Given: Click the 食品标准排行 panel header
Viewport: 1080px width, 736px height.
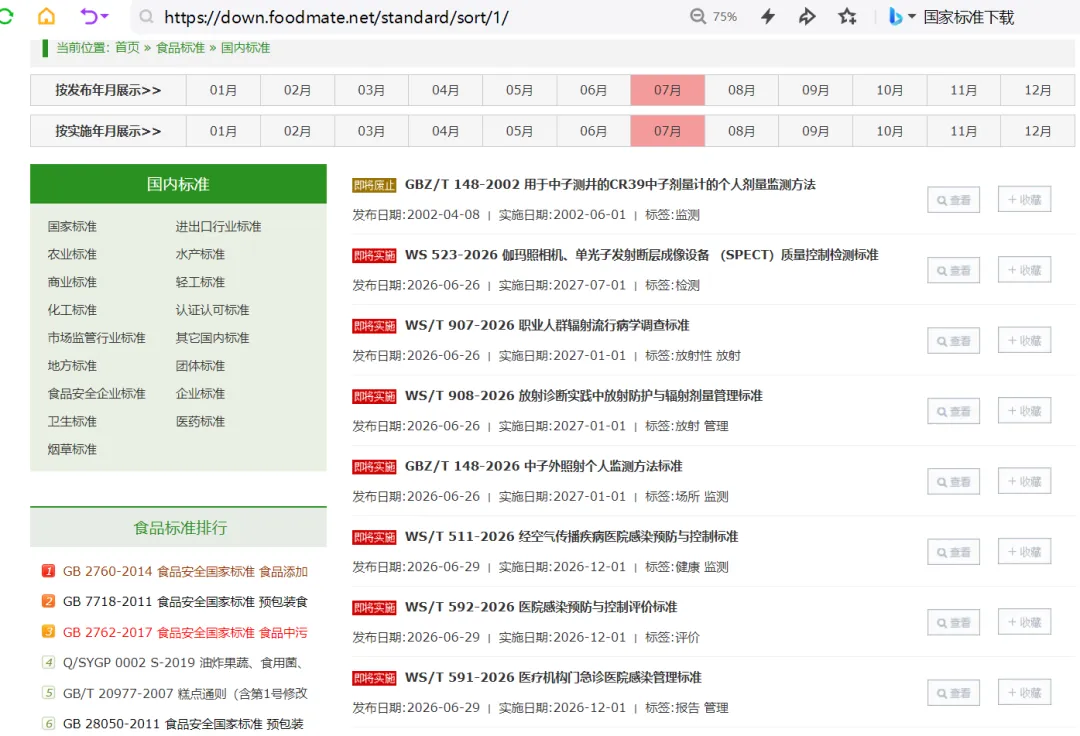Looking at the screenshot, I should [178, 527].
